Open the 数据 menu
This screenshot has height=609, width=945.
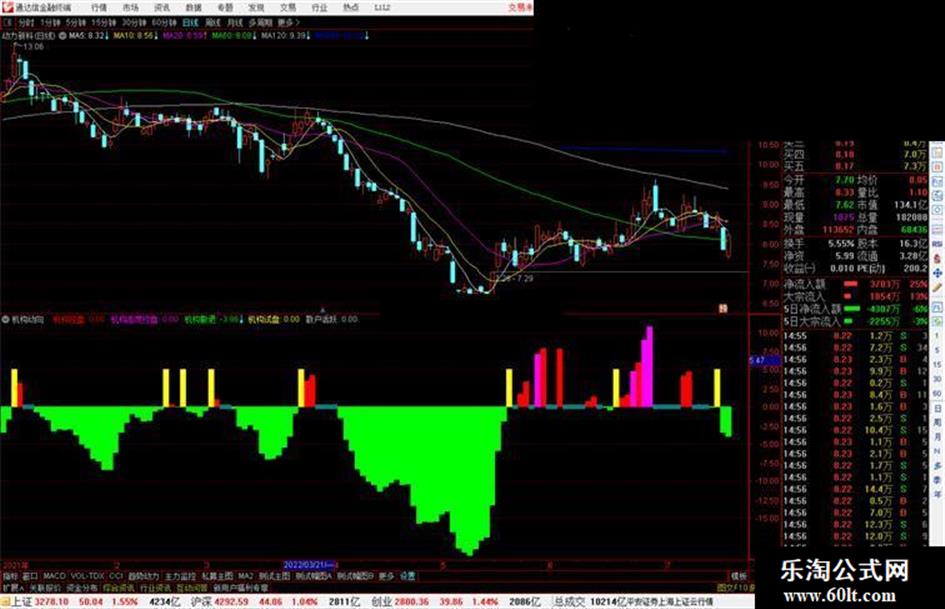click(x=193, y=8)
